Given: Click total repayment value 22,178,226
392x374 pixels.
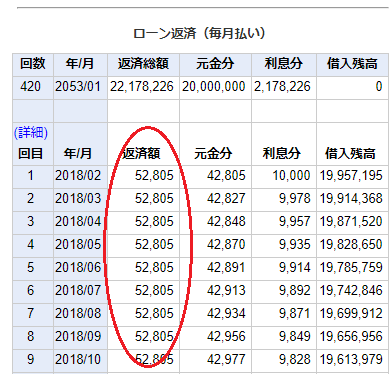Looking at the screenshot, I should click(142, 87).
